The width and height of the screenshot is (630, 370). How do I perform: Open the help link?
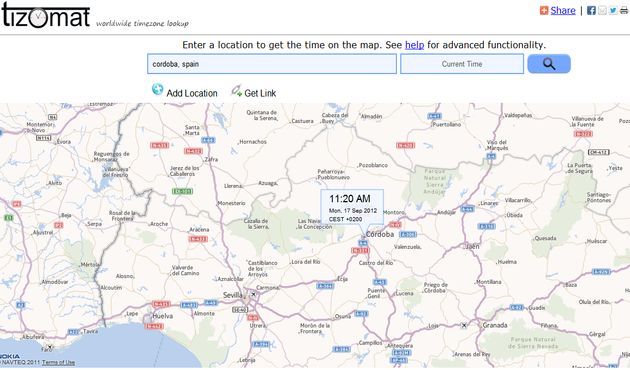pos(414,45)
